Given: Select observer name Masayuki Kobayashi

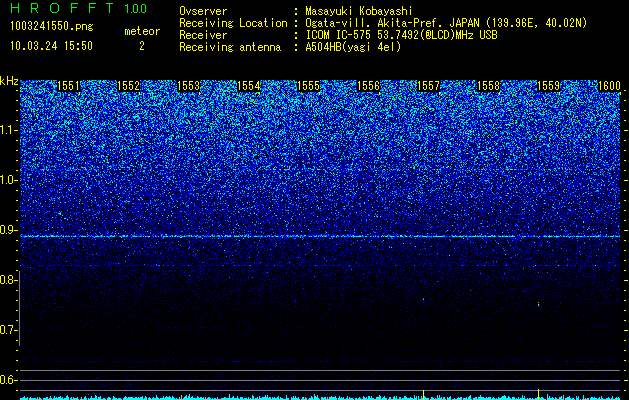Looking at the screenshot, I should 359,11.
